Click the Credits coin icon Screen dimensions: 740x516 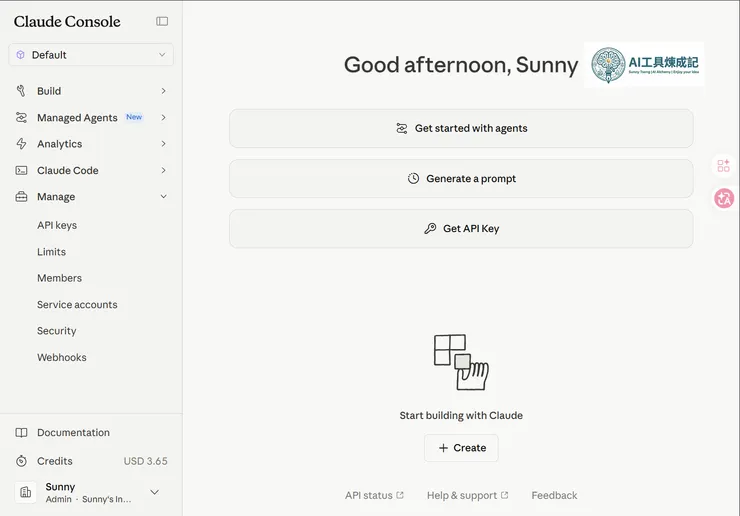tap(21, 461)
